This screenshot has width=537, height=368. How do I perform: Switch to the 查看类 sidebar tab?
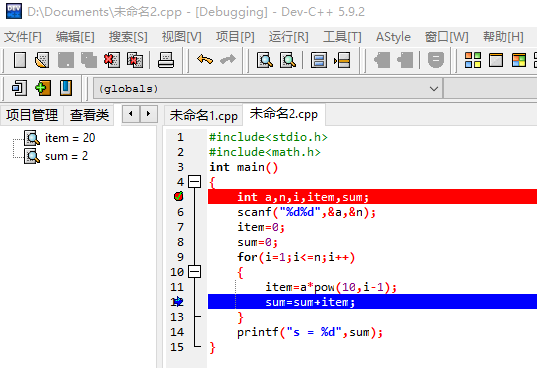point(89,115)
